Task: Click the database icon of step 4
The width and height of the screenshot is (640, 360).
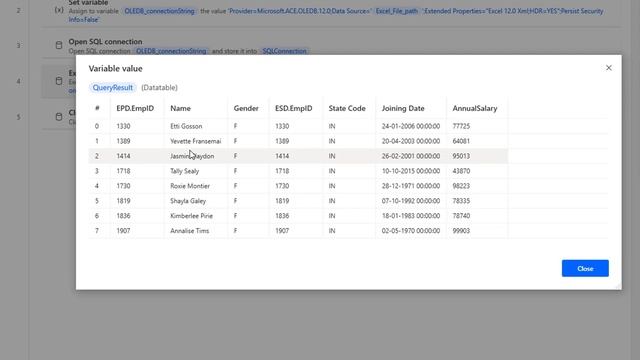Action: [x=59, y=81]
